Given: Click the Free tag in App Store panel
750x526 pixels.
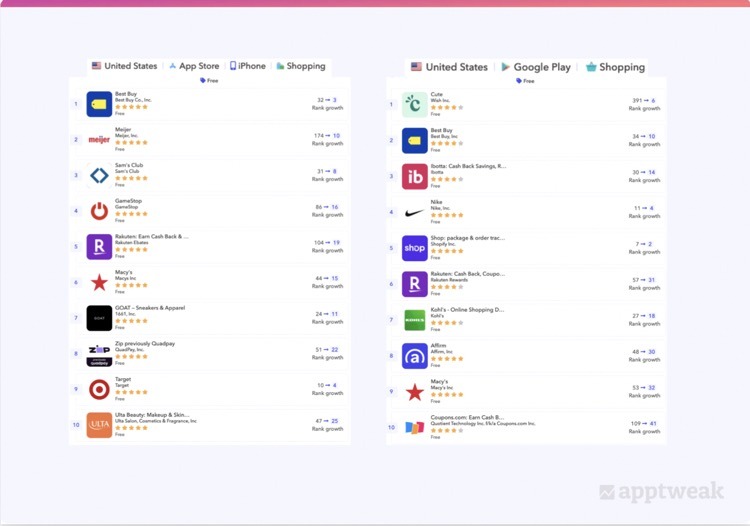Looking at the screenshot, I should coord(209,80).
